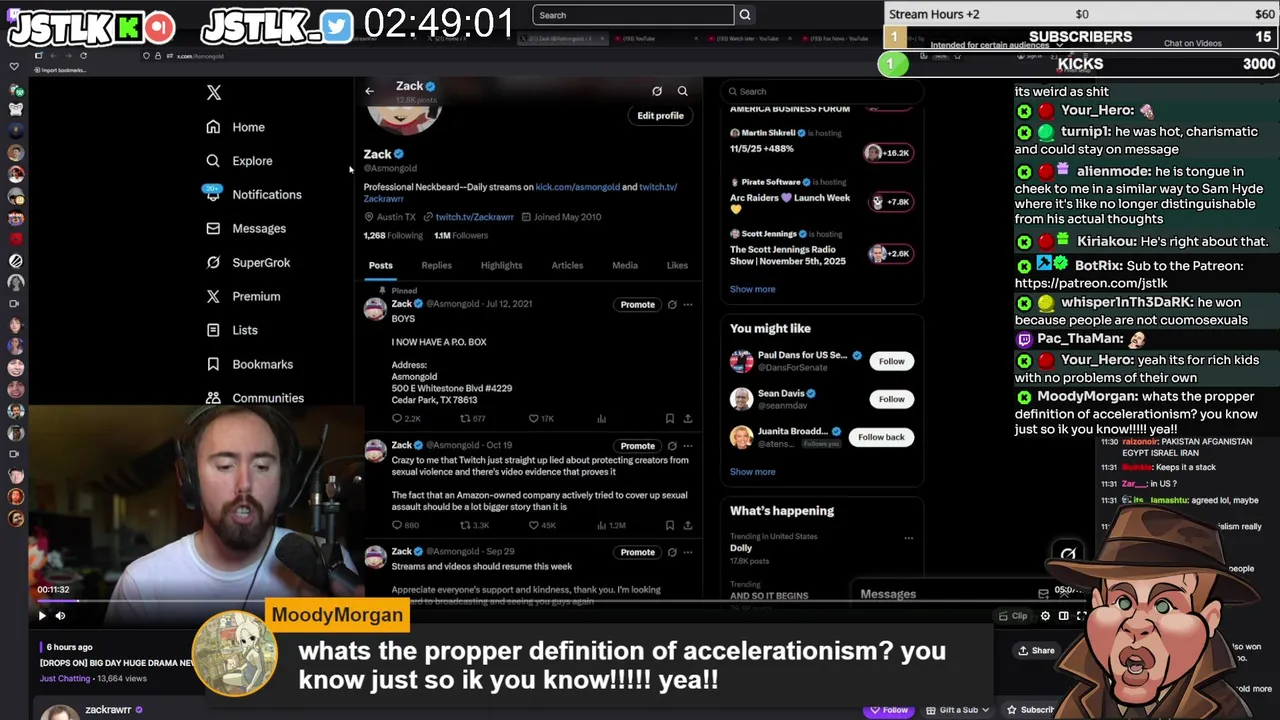Click Grok icon in profile header
This screenshot has height=720, width=1280.
(x=657, y=91)
